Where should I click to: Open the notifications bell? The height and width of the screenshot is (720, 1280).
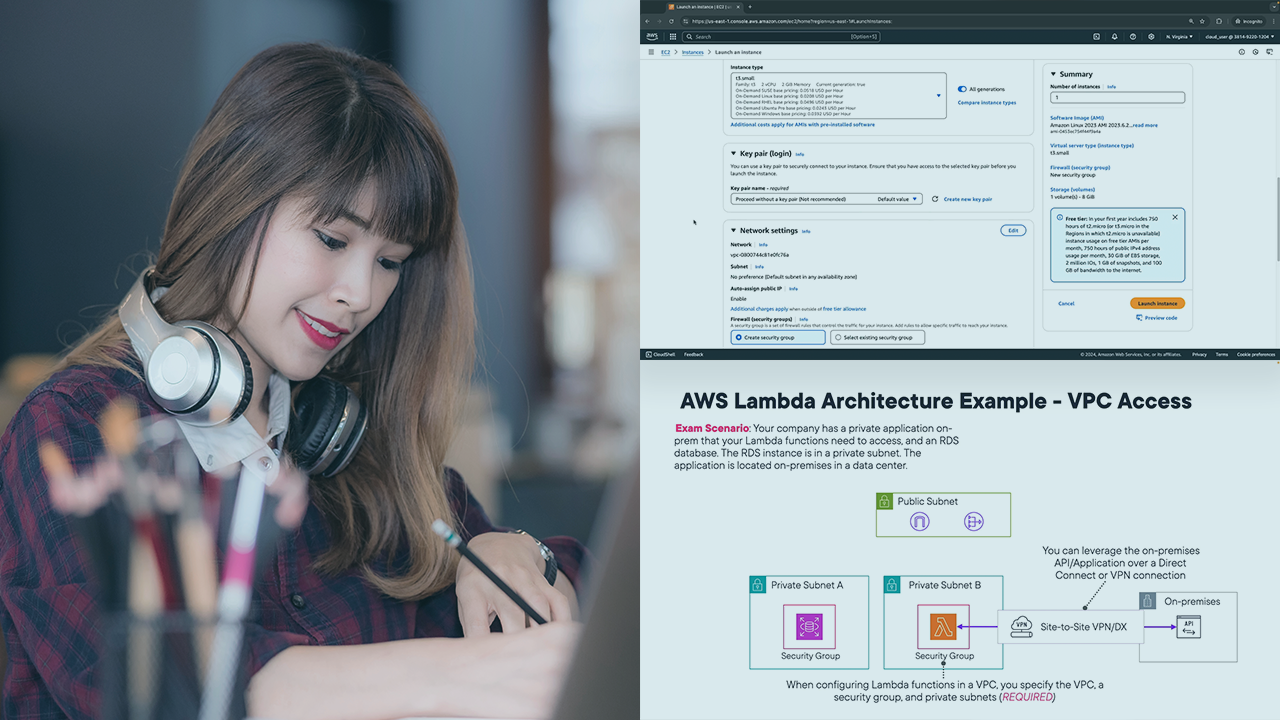click(1114, 37)
